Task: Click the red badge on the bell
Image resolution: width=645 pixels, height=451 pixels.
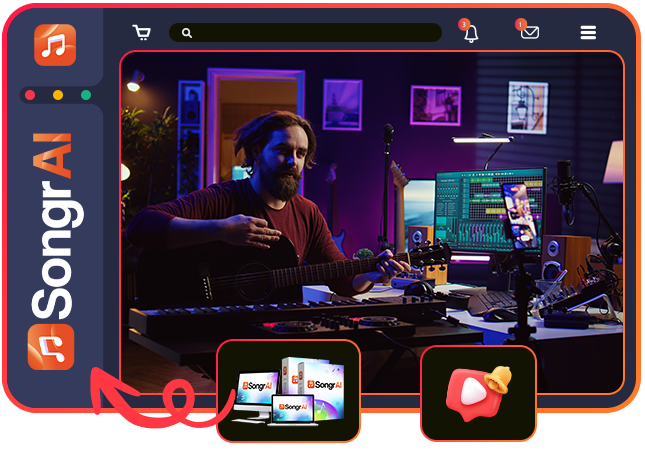Action: coord(464,24)
